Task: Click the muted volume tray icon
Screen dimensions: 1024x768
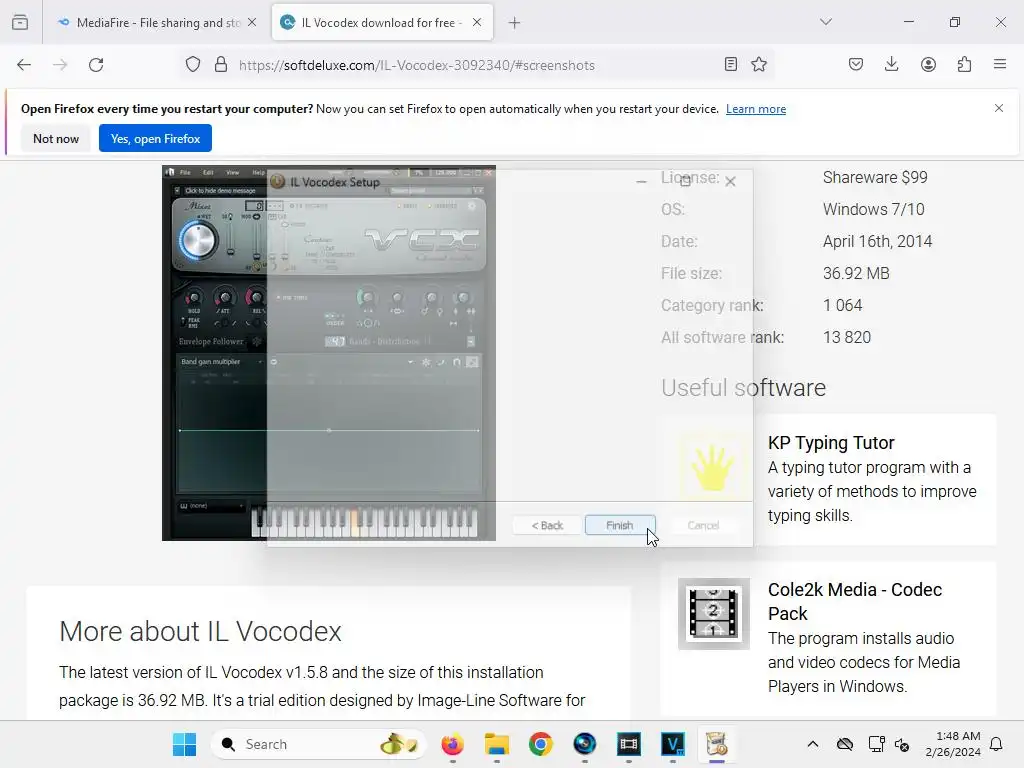Action: click(x=902, y=744)
